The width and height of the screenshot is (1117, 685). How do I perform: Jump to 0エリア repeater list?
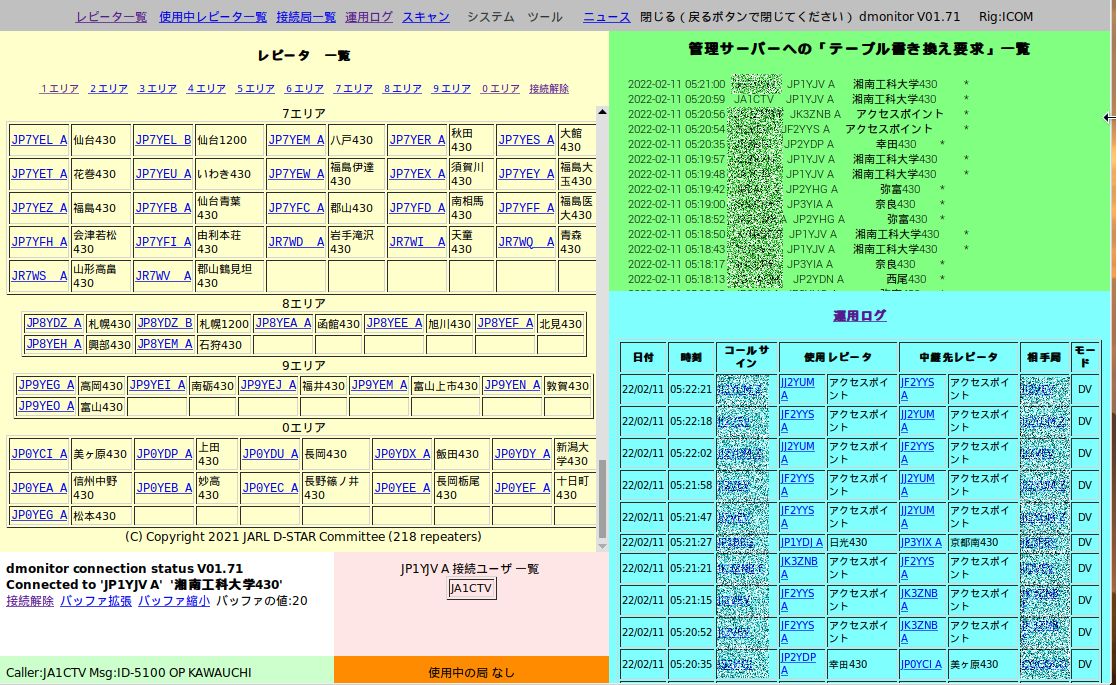tap(501, 88)
